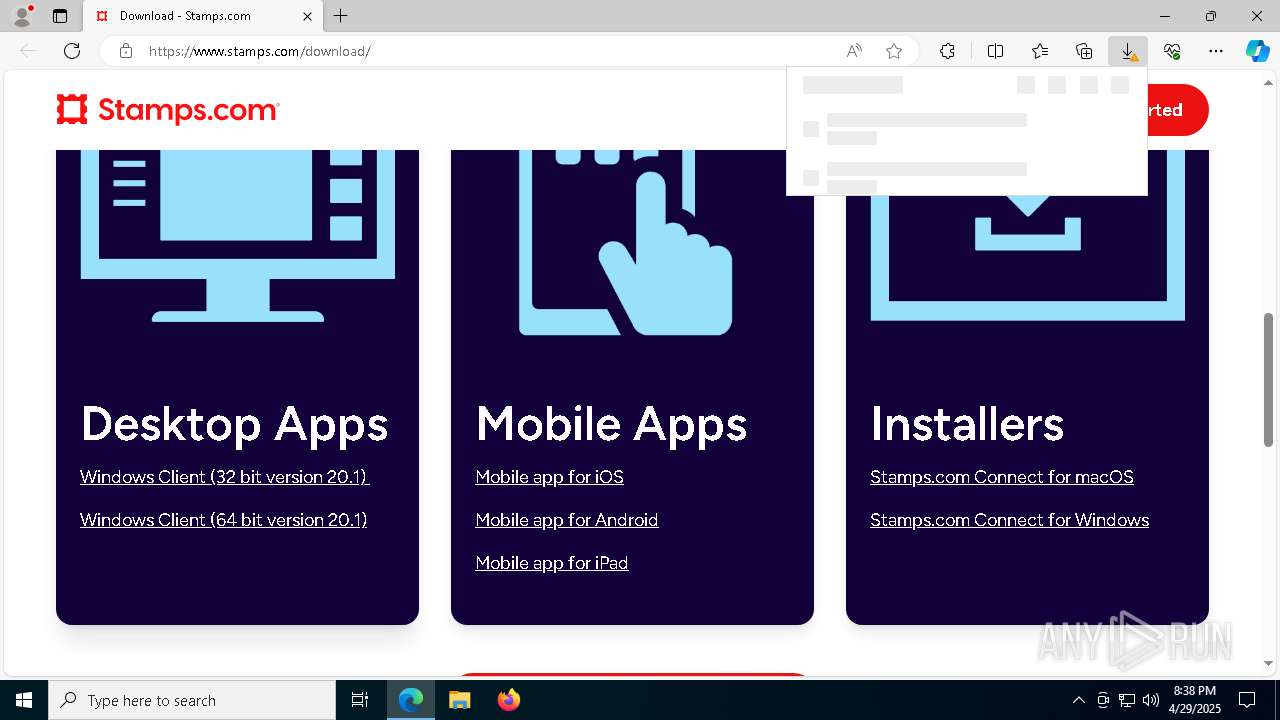
Task: Open Task View on taskbar
Action: point(360,700)
